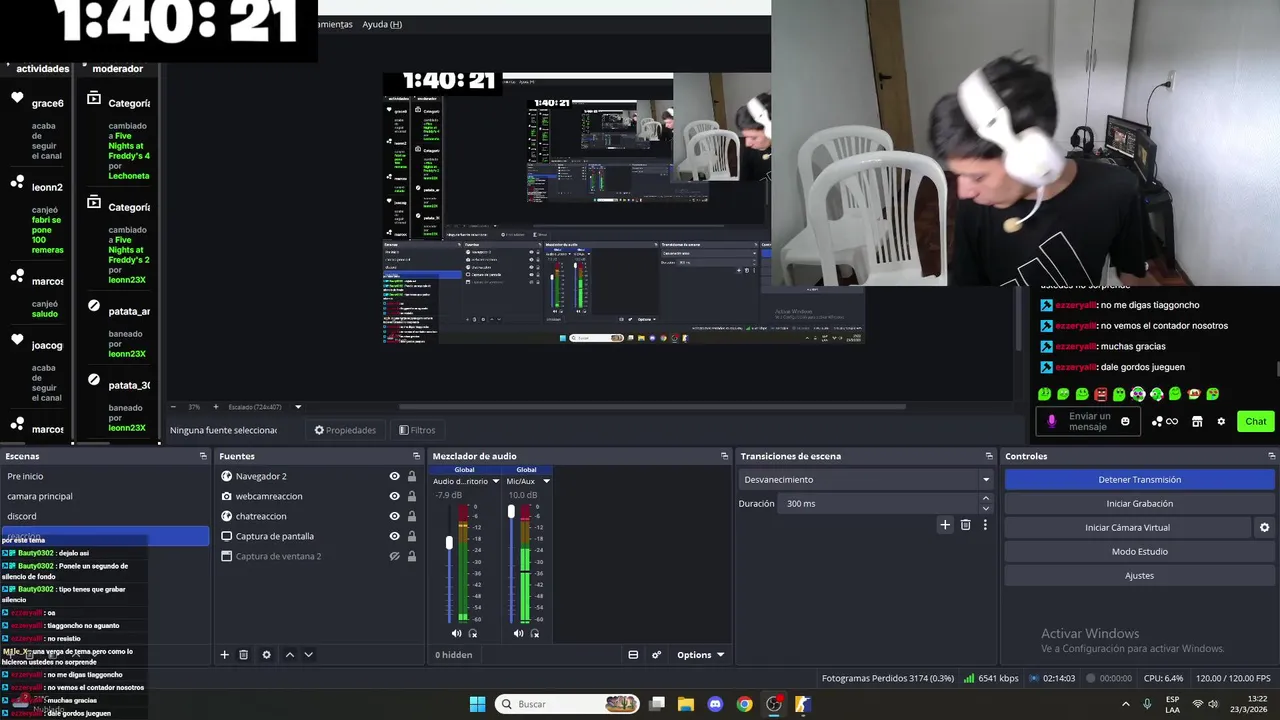Image resolution: width=1280 pixels, height=720 pixels.
Task: Toggle monitoring icon for desktop audio channel
Action: pyautogui.click(x=473, y=633)
